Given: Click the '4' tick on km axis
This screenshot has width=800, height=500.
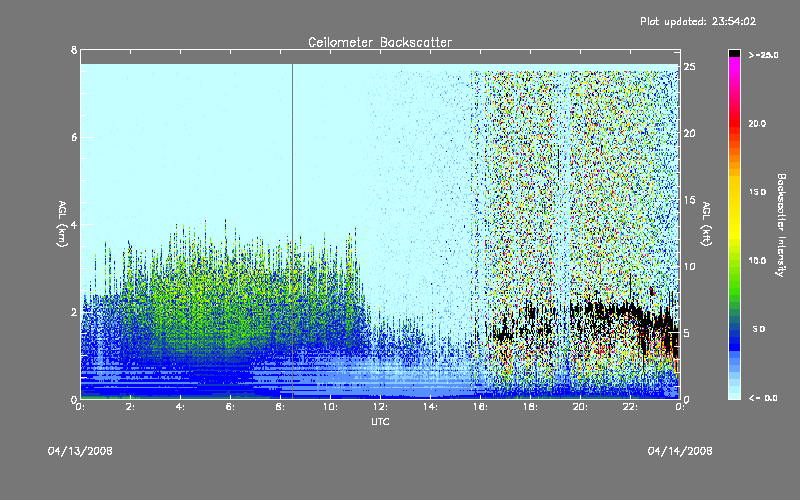Looking at the screenshot, I should [74, 224].
